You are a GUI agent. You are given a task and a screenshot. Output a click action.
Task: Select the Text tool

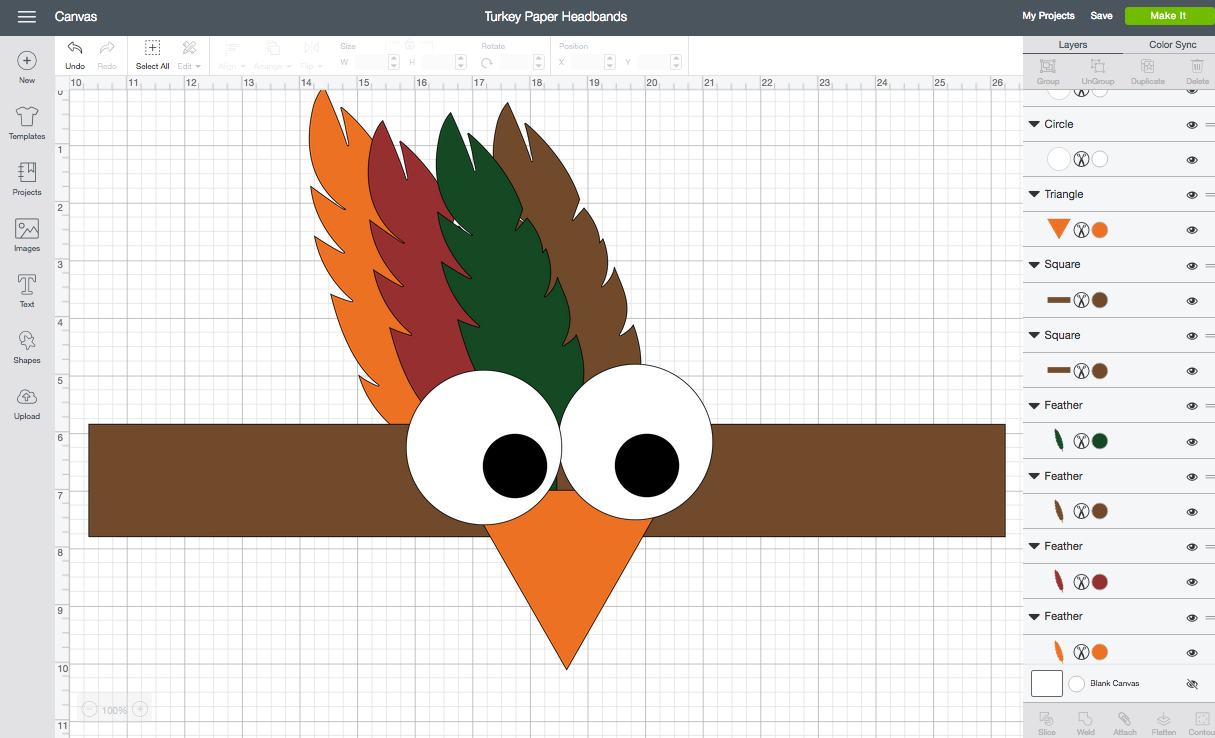click(27, 292)
